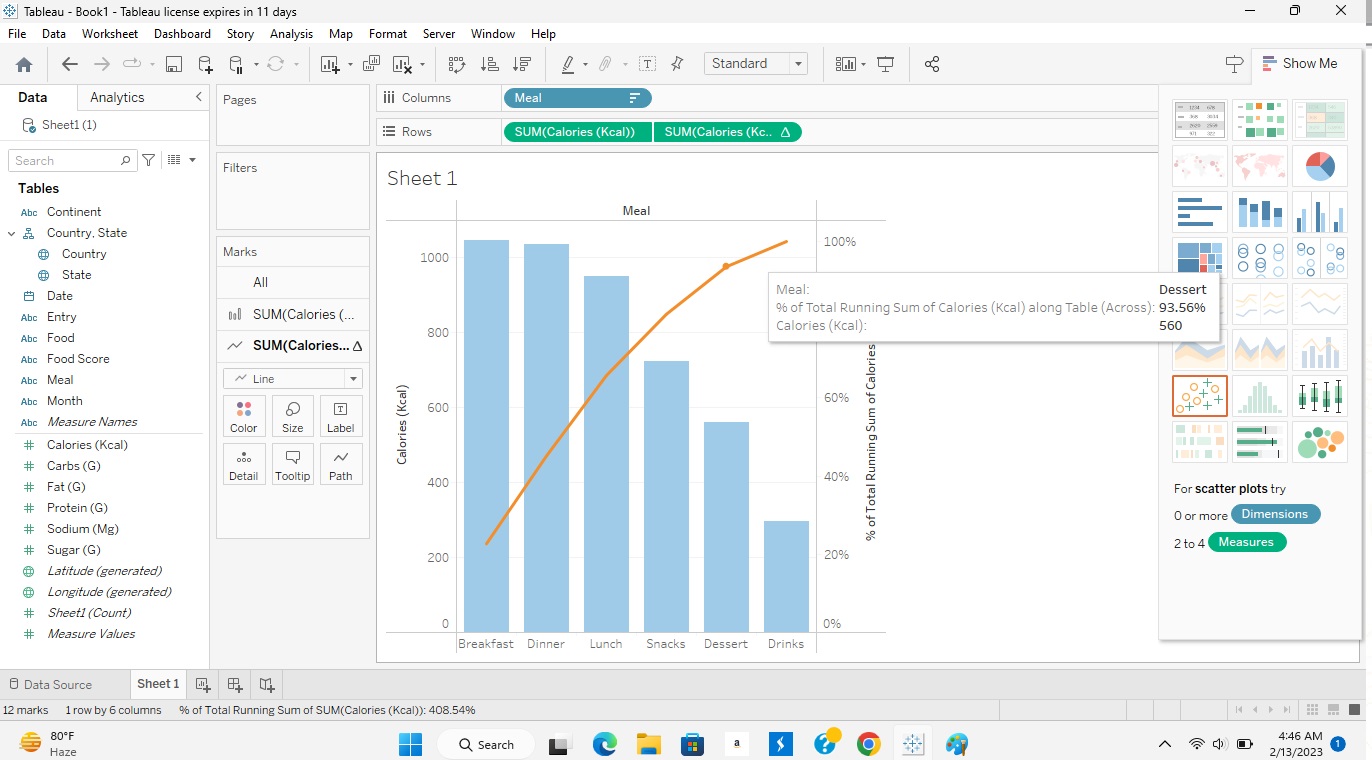Switch to the Data Source tab
Image resolution: width=1372 pixels, height=760 pixels.
pyautogui.click(x=50, y=685)
